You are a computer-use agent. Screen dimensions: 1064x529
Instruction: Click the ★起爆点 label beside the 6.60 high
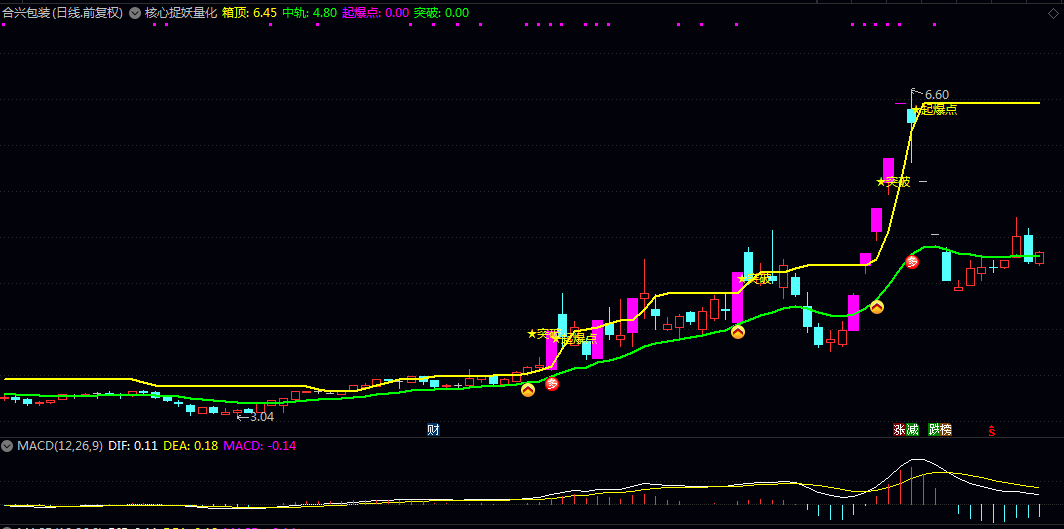click(x=936, y=109)
